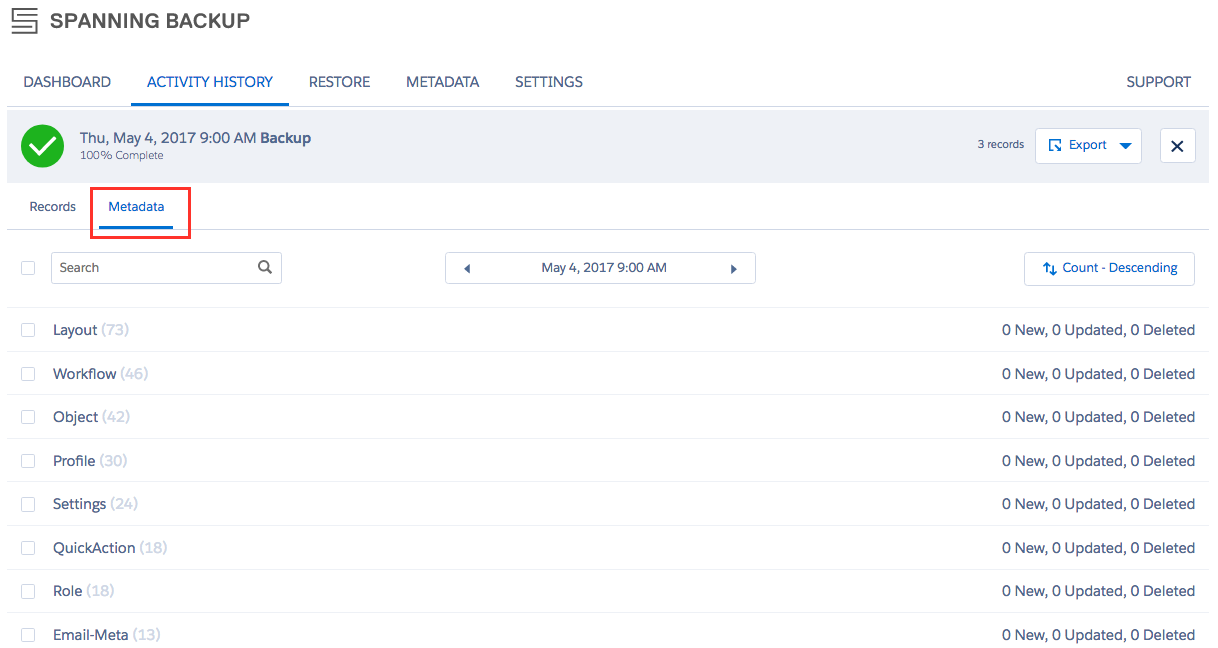
Task: Check the Workflow row checkbox
Action: pyautogui.click(x=28, y=374)
